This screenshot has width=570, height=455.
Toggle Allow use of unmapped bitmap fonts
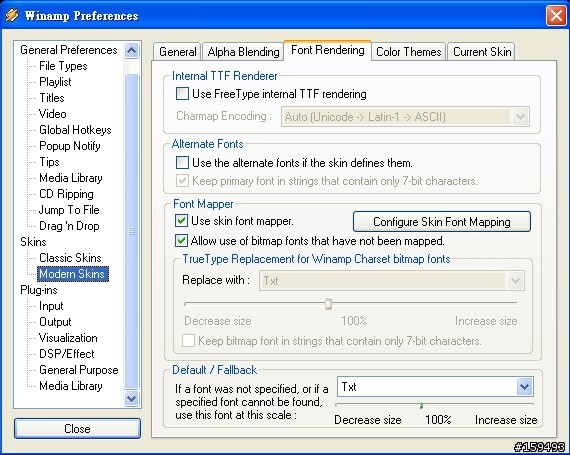(x=181, y=241)
